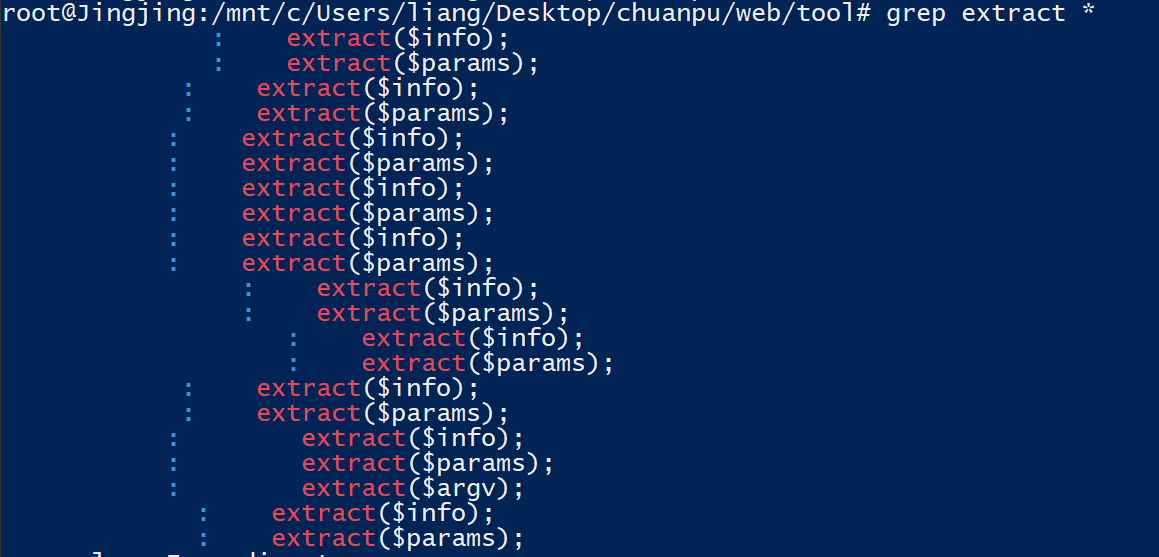1159x557 pixels.
Task: Click the root username in the prompt
Action: coord(32,13)
